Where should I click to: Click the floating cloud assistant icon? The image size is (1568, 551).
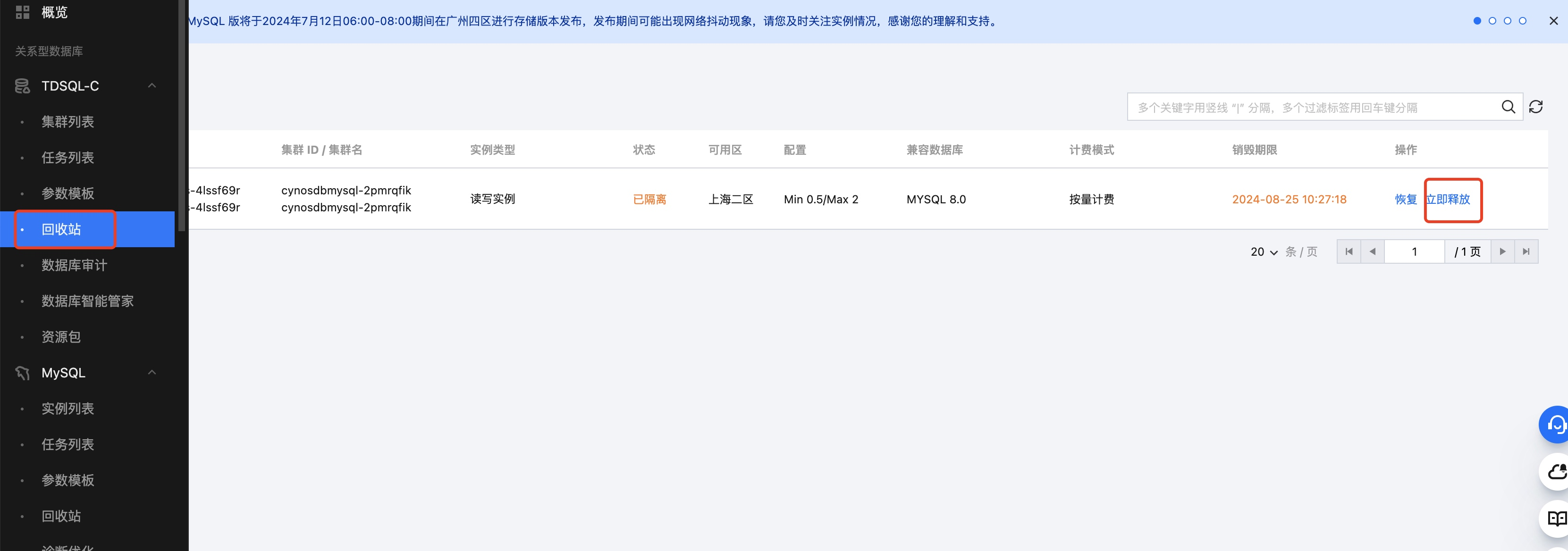coord(1555,471)
